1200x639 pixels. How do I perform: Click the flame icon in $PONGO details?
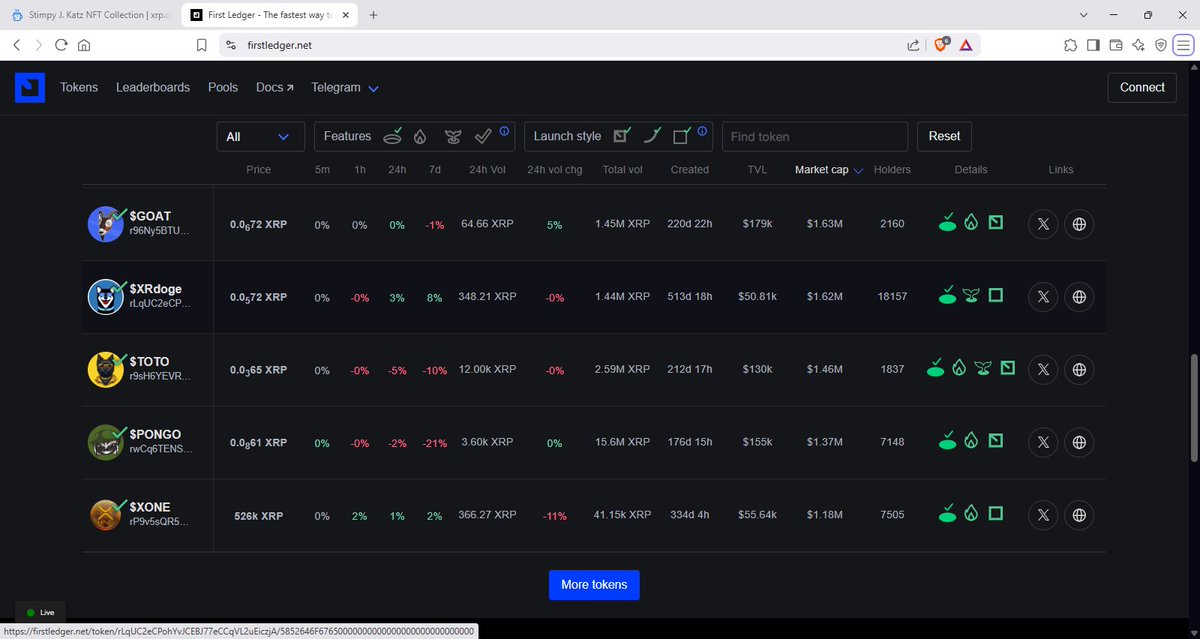(x=970, y=441)
